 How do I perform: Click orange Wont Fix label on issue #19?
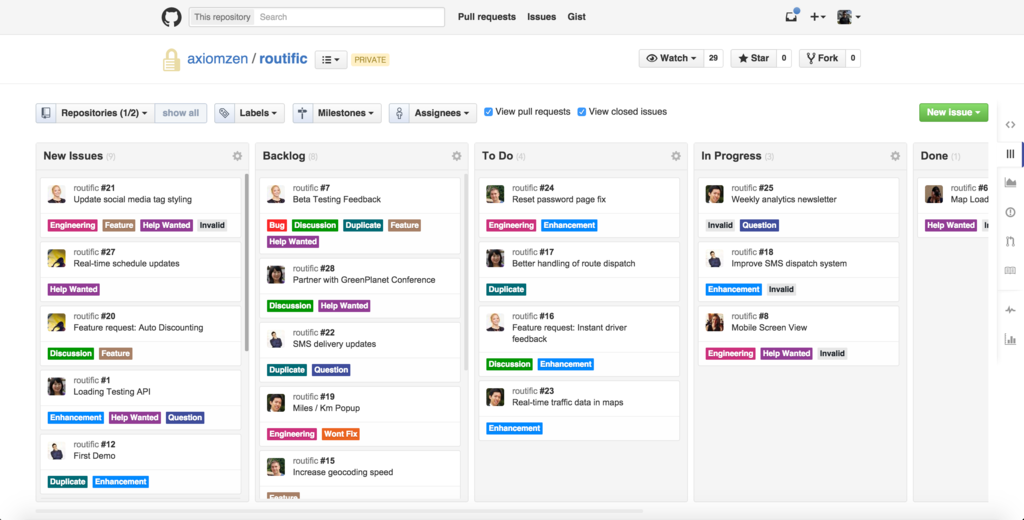pyautogui.click(x=341, y=434)
